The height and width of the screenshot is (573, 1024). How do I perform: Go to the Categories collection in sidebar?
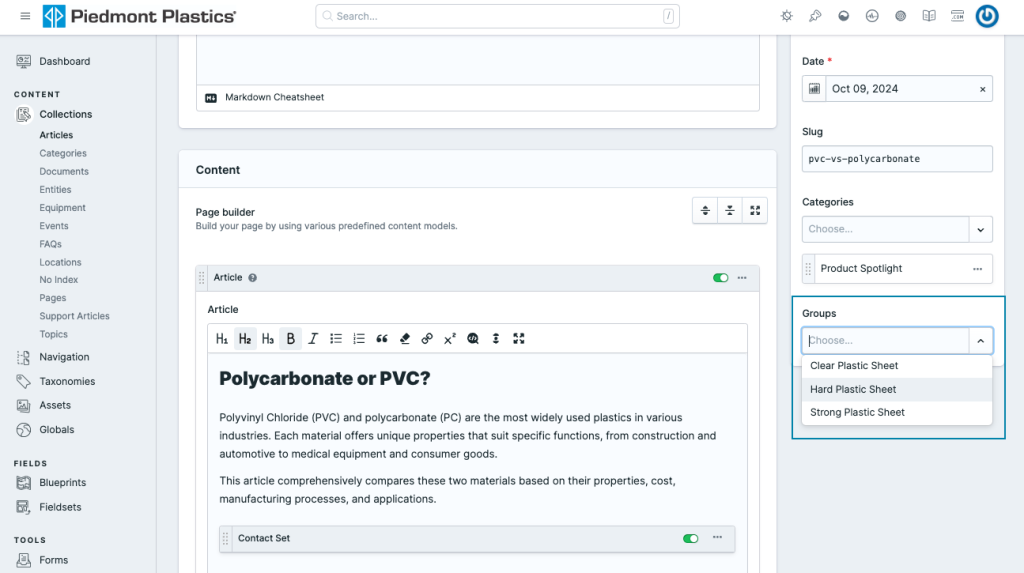point(63,154)
